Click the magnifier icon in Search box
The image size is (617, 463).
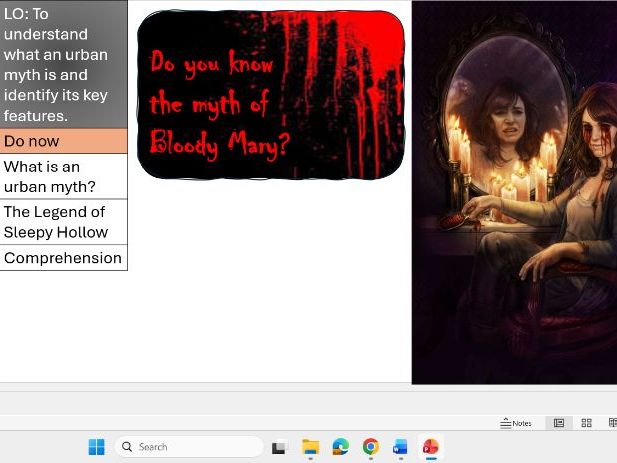127,447
